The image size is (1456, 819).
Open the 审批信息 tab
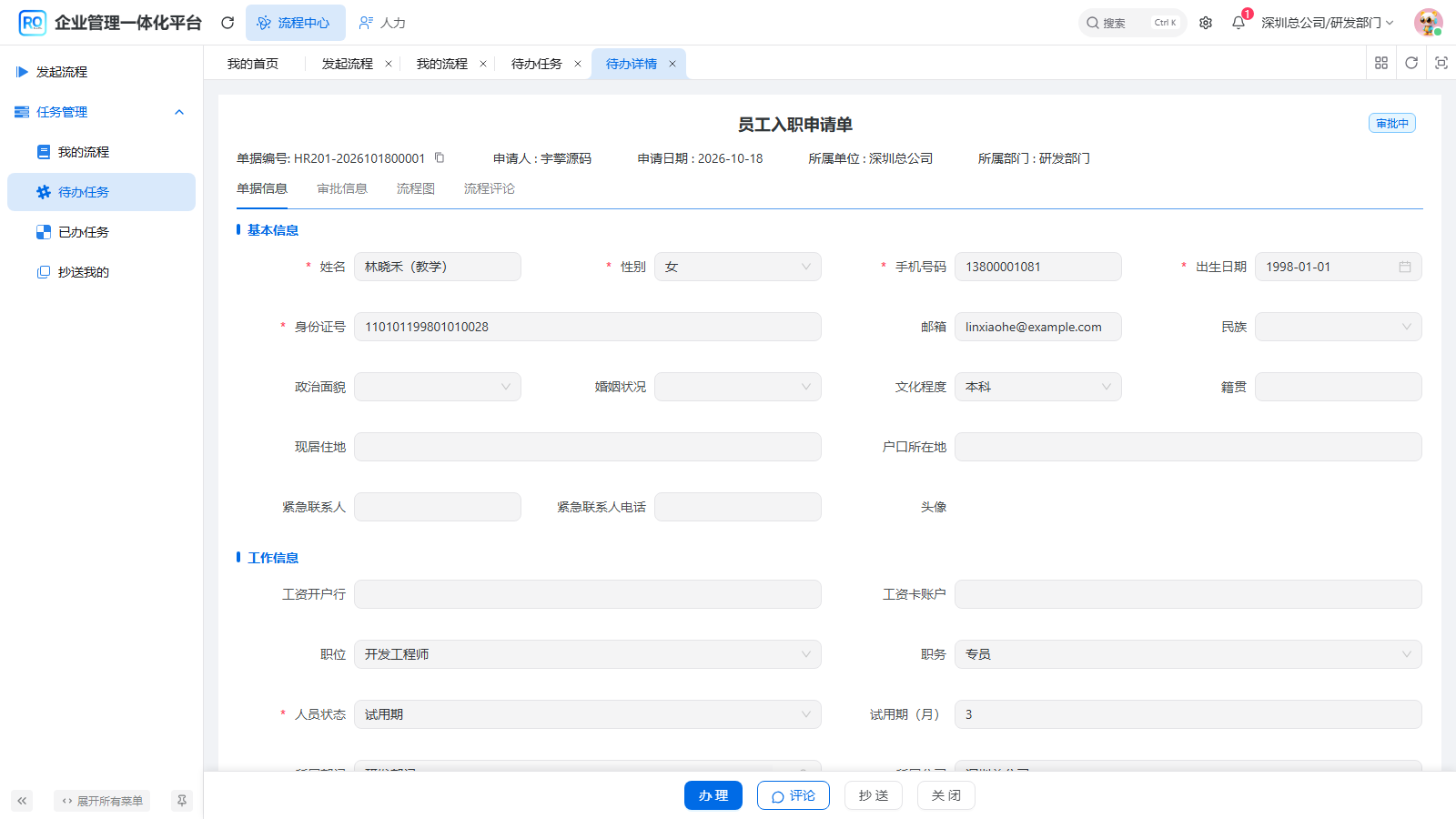pyautogui.click(x=342, y=188)
